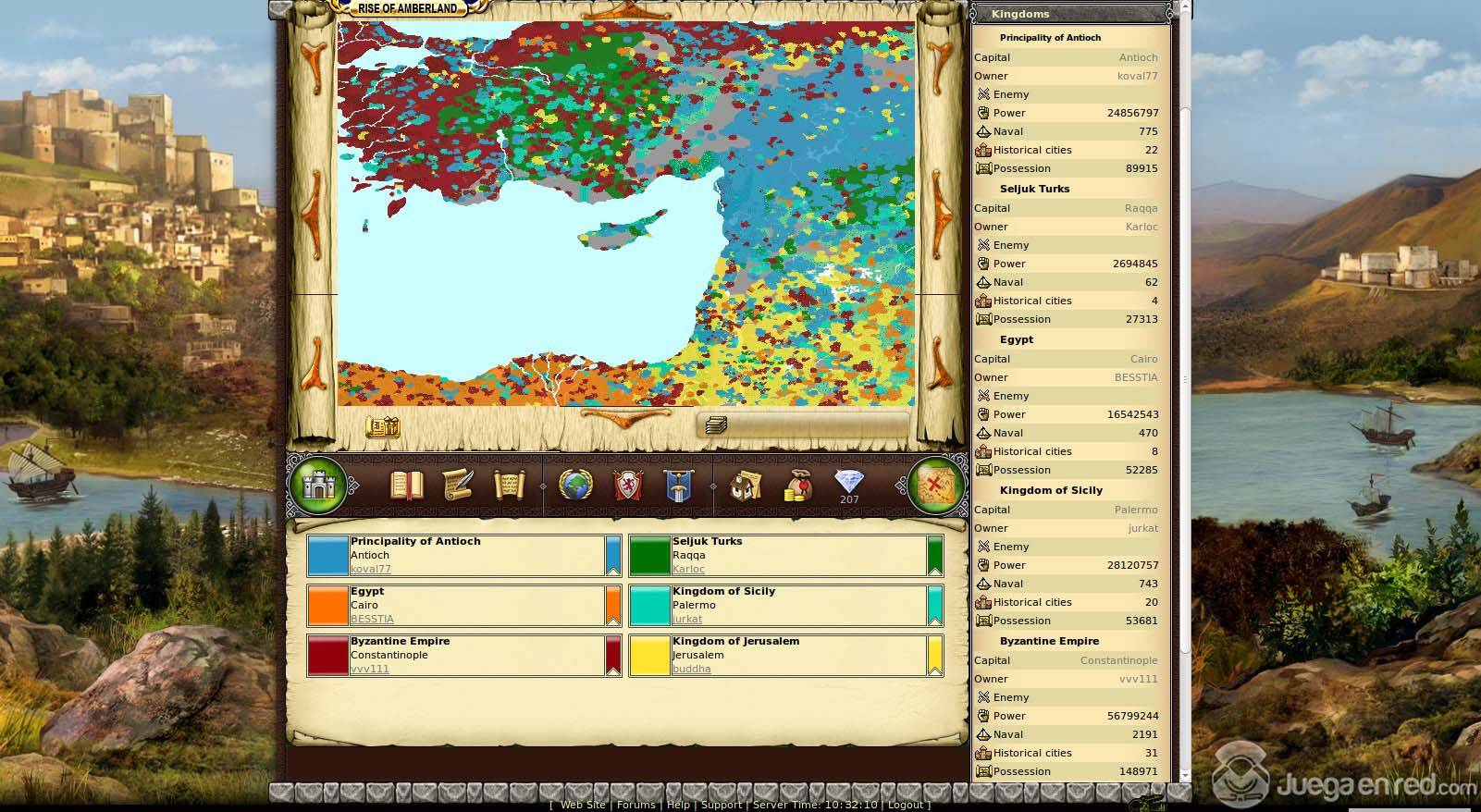Click the diamond icon showing 207

point(848,485)
